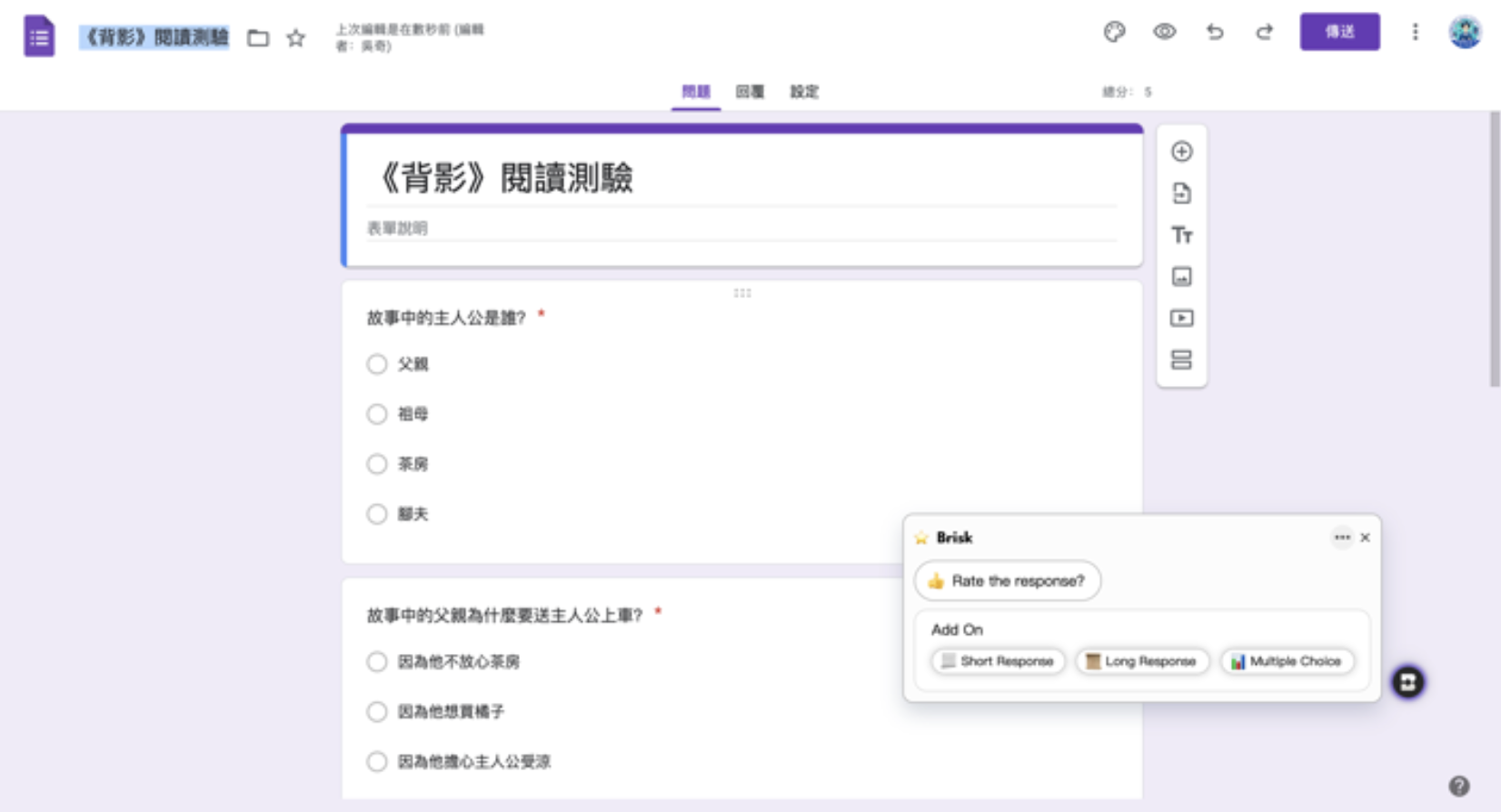The height and width of the screenshot is (812, 1501).
Task: Select 因為他想買橘子 radio option
Action: pyautogui.click(x=376, y=712)
